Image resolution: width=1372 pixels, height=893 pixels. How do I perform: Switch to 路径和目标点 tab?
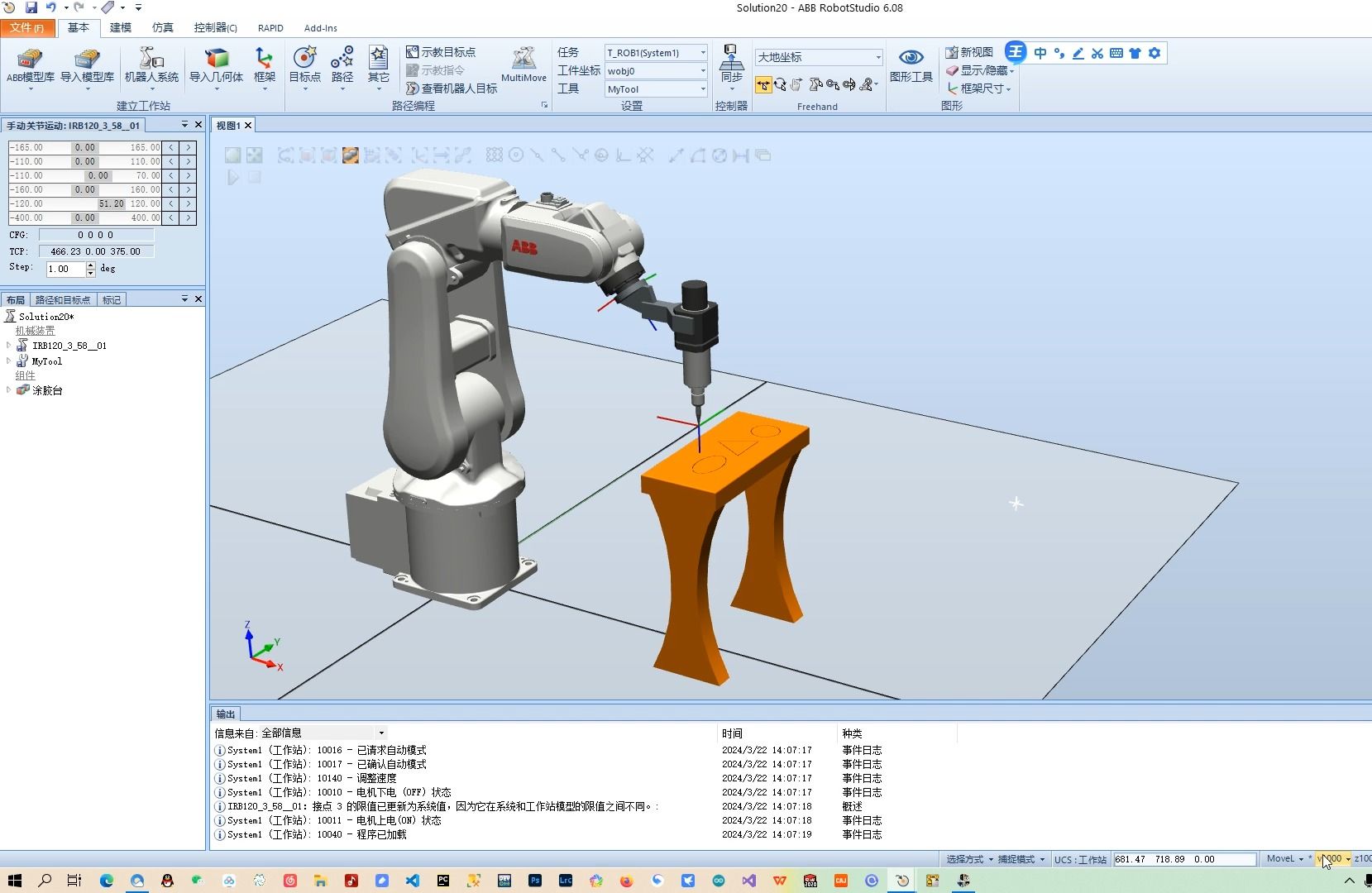click(x=63, y=299)
